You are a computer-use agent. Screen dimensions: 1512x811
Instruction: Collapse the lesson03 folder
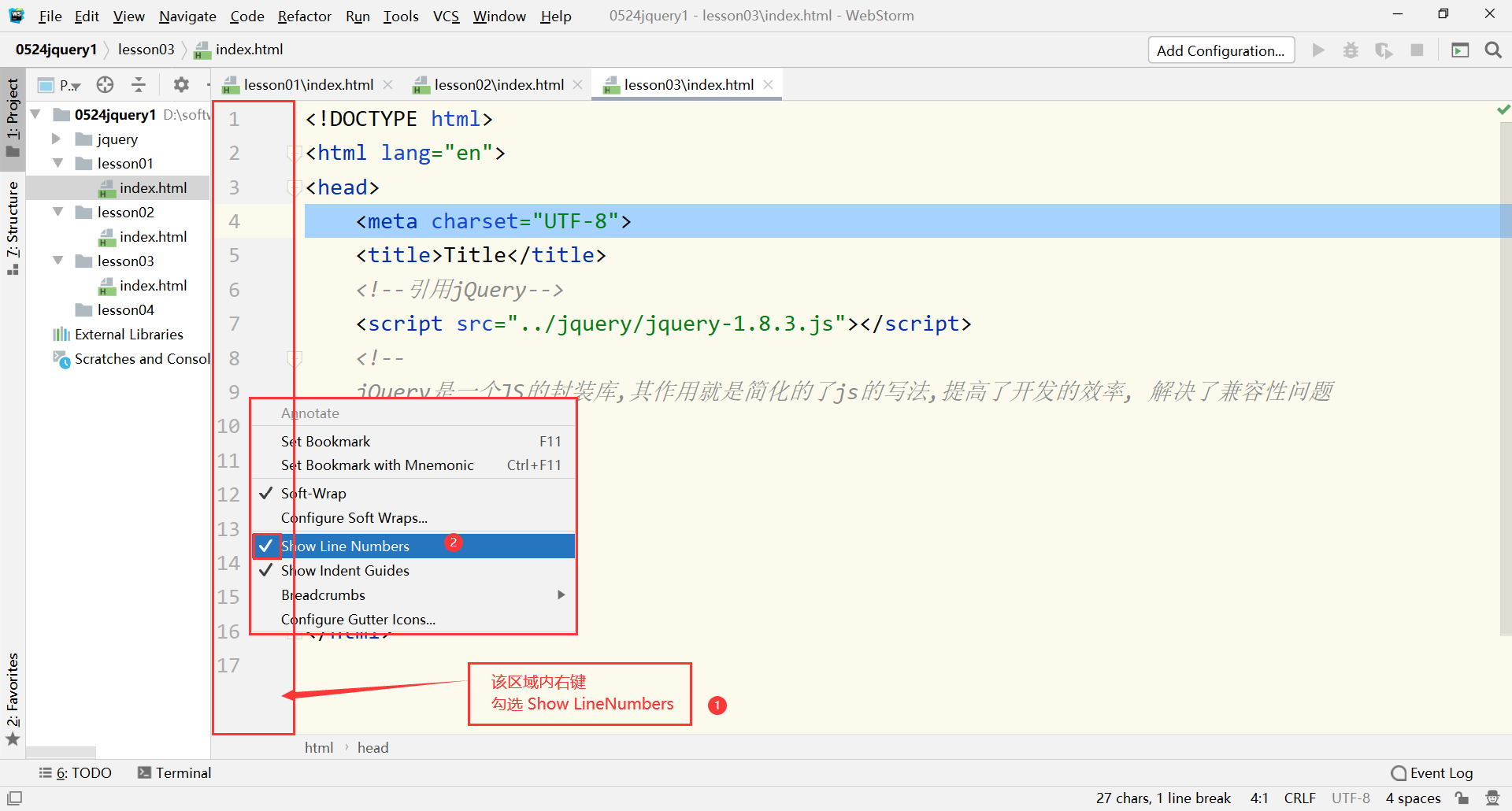[x=57, y=261]
